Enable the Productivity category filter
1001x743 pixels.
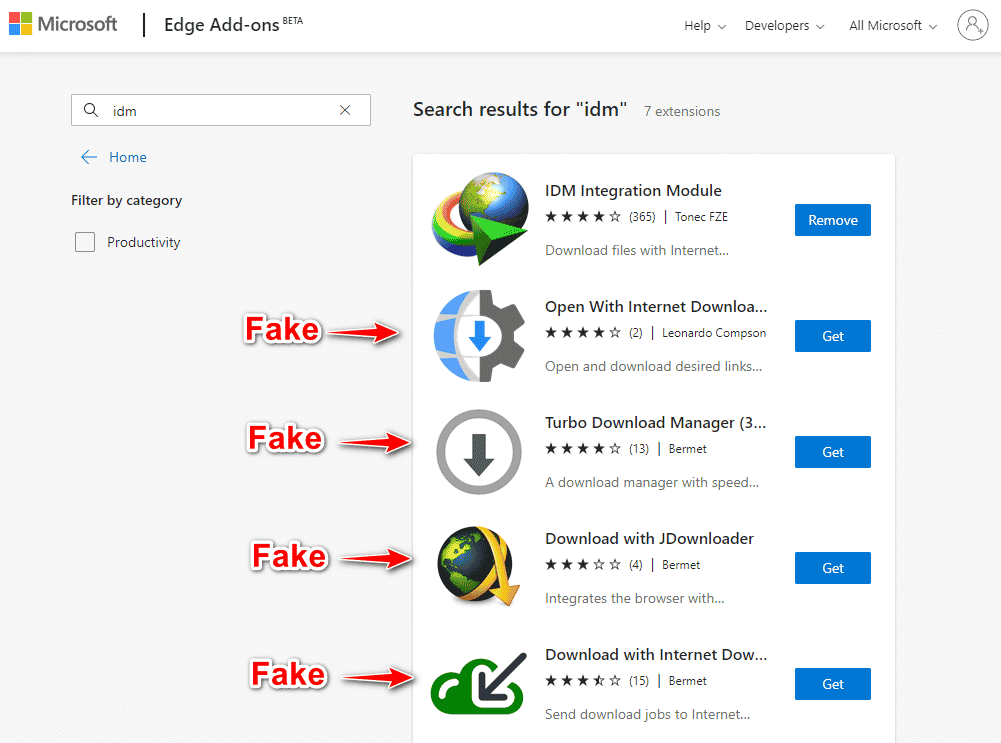tap(85, 242)
